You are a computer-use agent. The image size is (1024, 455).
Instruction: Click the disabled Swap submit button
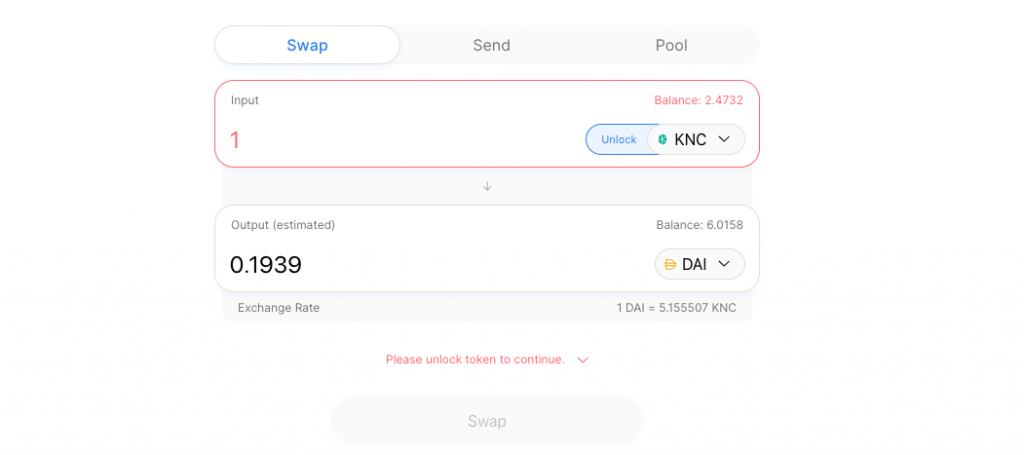coord(487,421)
